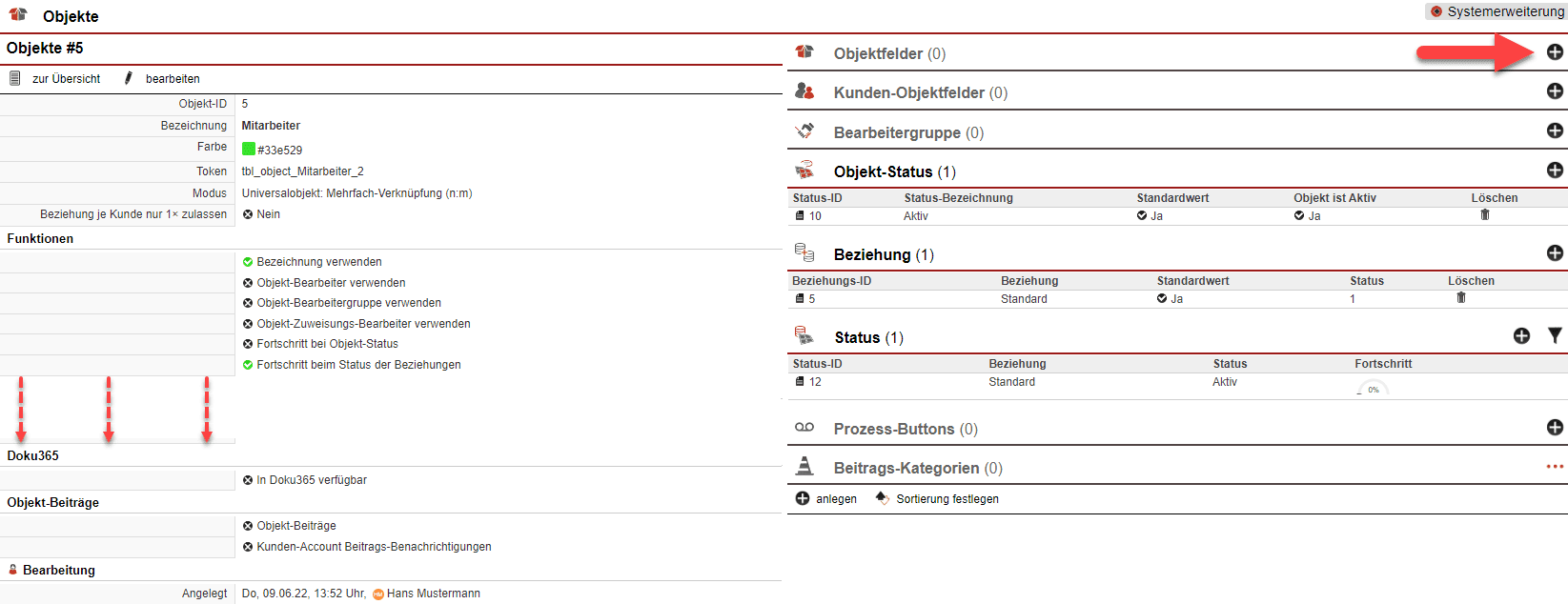Click plus icon next to Kunden-Objektfelder
The image size is (1568, 604).
tap(1554, 91)
